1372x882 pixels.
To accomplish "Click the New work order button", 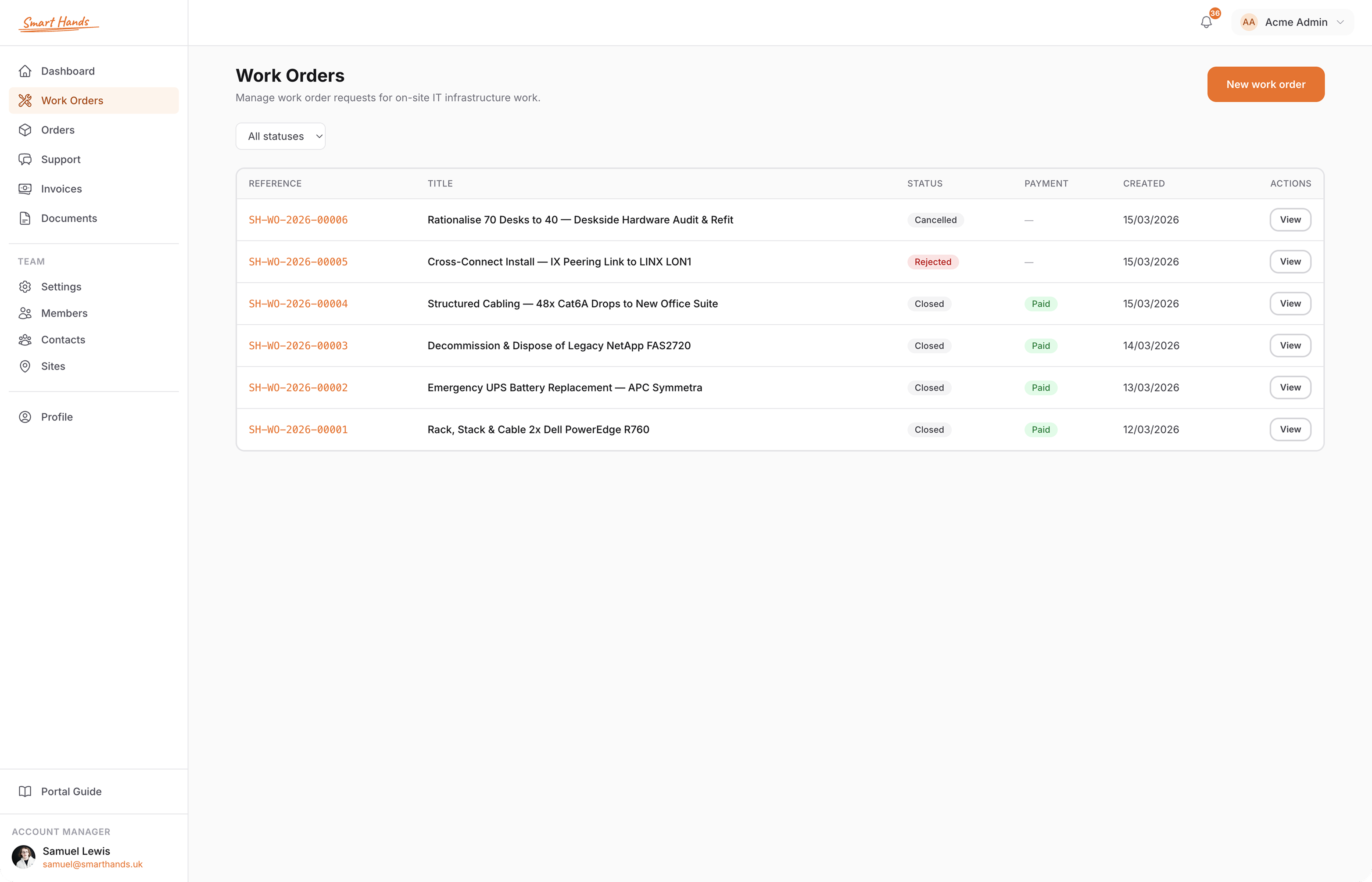I will click(1265, 84).
